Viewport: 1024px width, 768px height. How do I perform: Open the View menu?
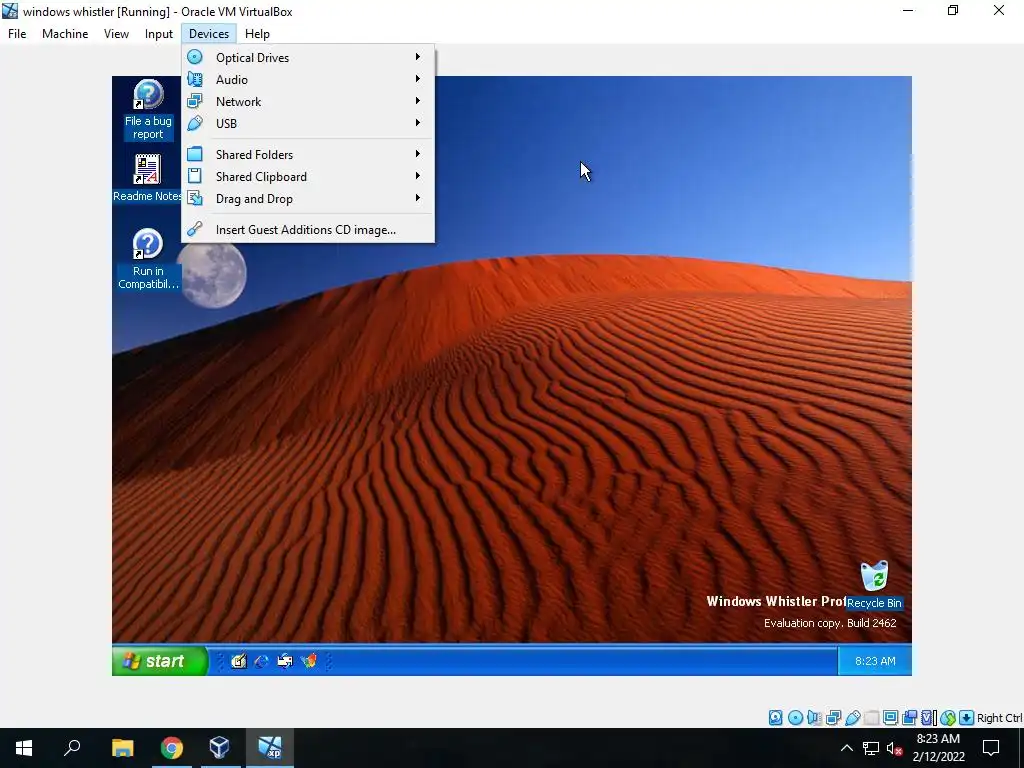coord(116,34)
